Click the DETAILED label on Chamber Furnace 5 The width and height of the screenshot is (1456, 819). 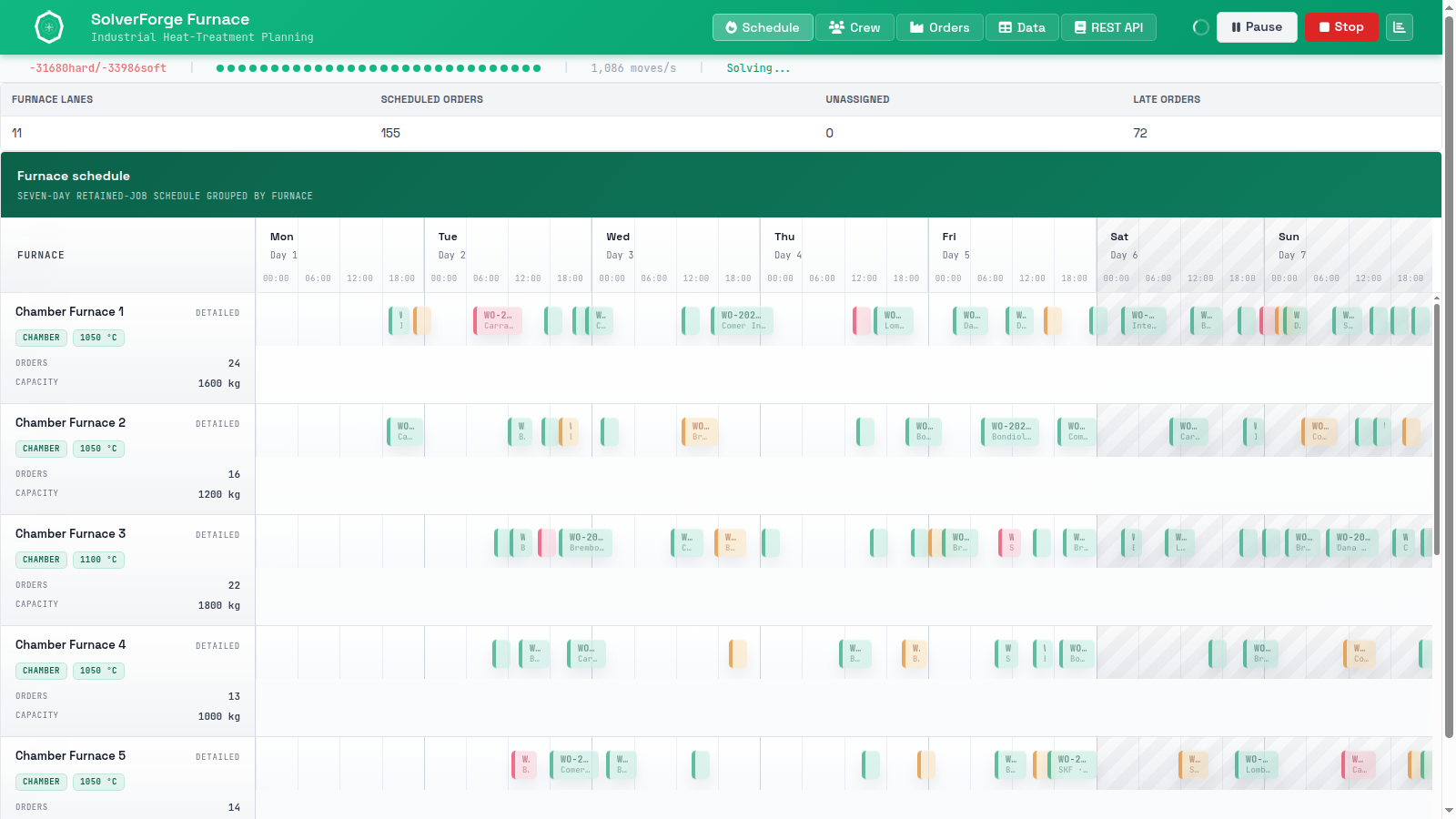217,757
